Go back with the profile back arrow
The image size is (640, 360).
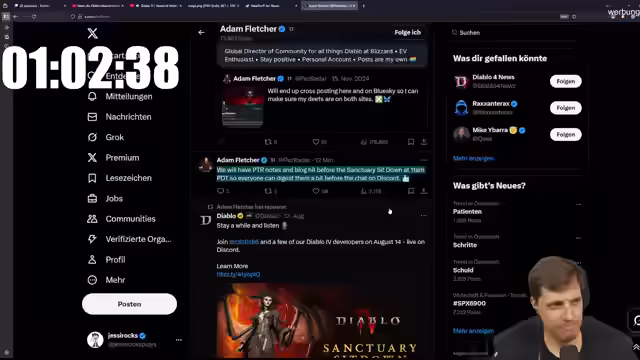pos(201,32)
